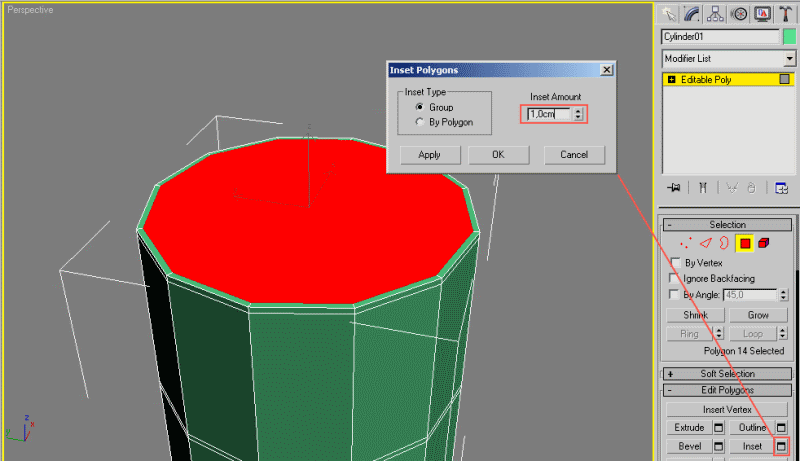Click the Grow selection button
800x461 pixels.
[x=758, y=315]
